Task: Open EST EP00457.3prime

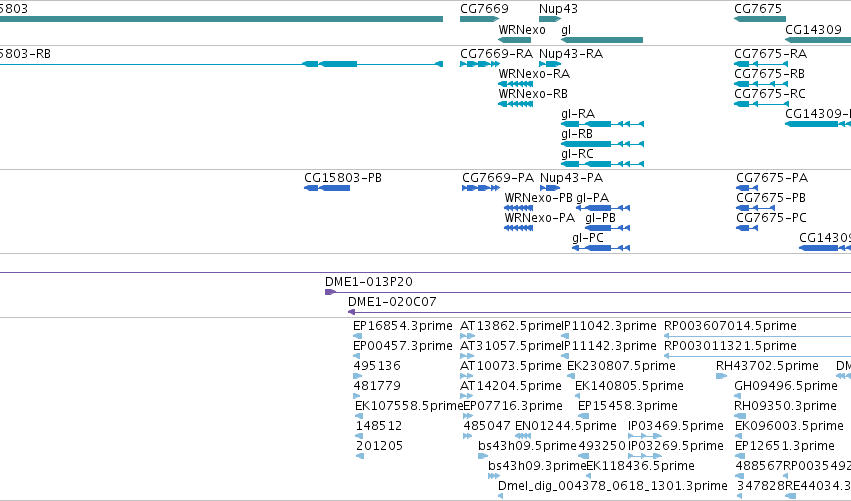Action: 402,346
